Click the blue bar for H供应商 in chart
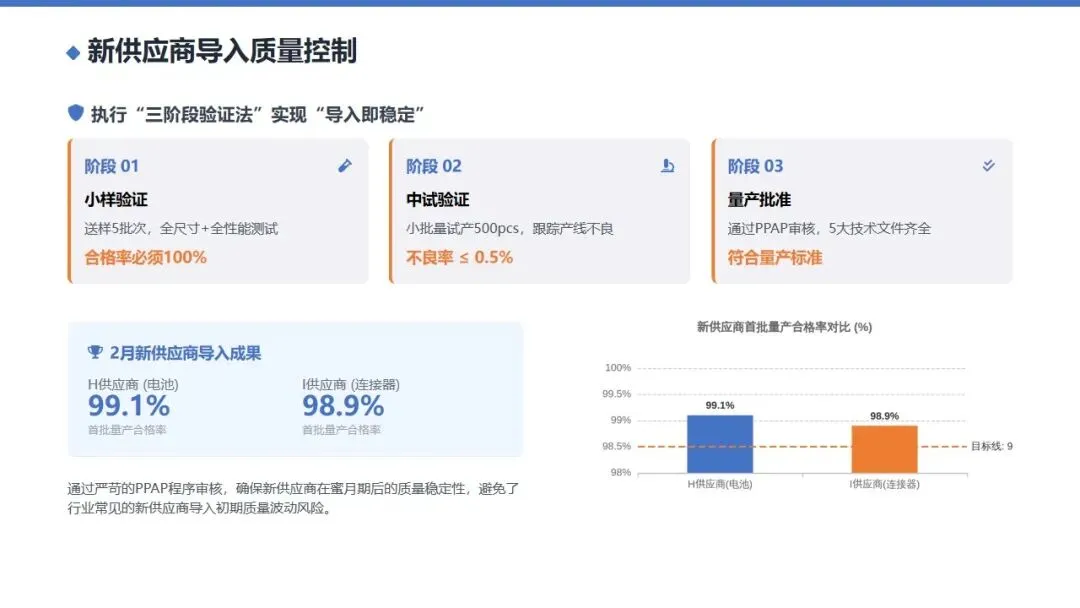Image resolution: width=1080 pixels, height=608 pixels. (x=720, y=444)
